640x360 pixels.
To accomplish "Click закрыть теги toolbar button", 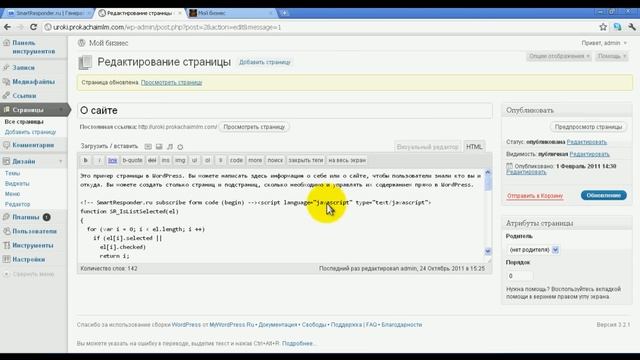I will (306, 160).
